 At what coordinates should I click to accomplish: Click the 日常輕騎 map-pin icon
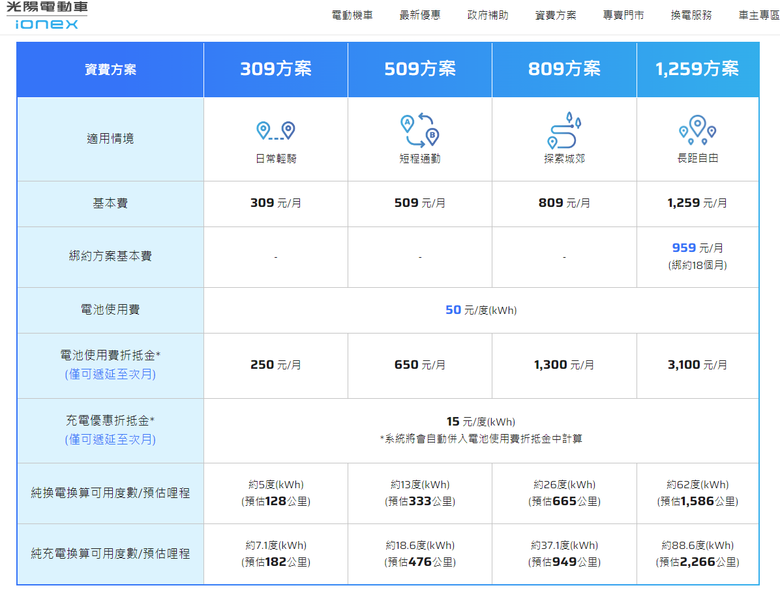(276, 131)
